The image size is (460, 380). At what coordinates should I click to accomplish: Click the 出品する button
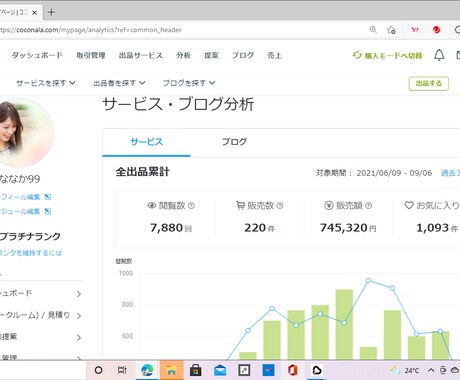pyautogui.click(x=429, y=83)
